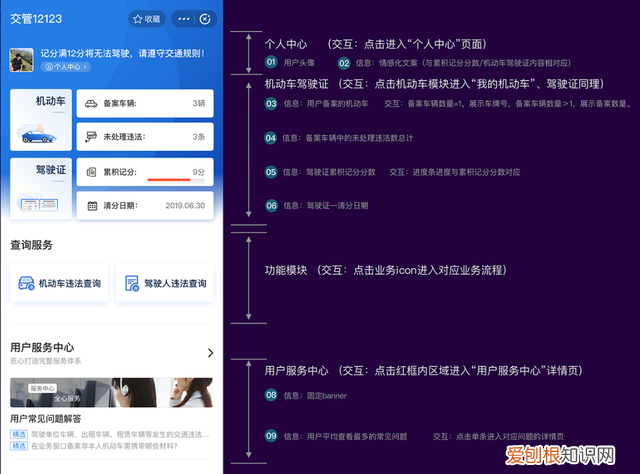This screenshot has height=474, width=640.
Task: Open FAQ about 驾驶单位车辆、出租车辆
Action: pyautogui.click(x=120, y=434)
